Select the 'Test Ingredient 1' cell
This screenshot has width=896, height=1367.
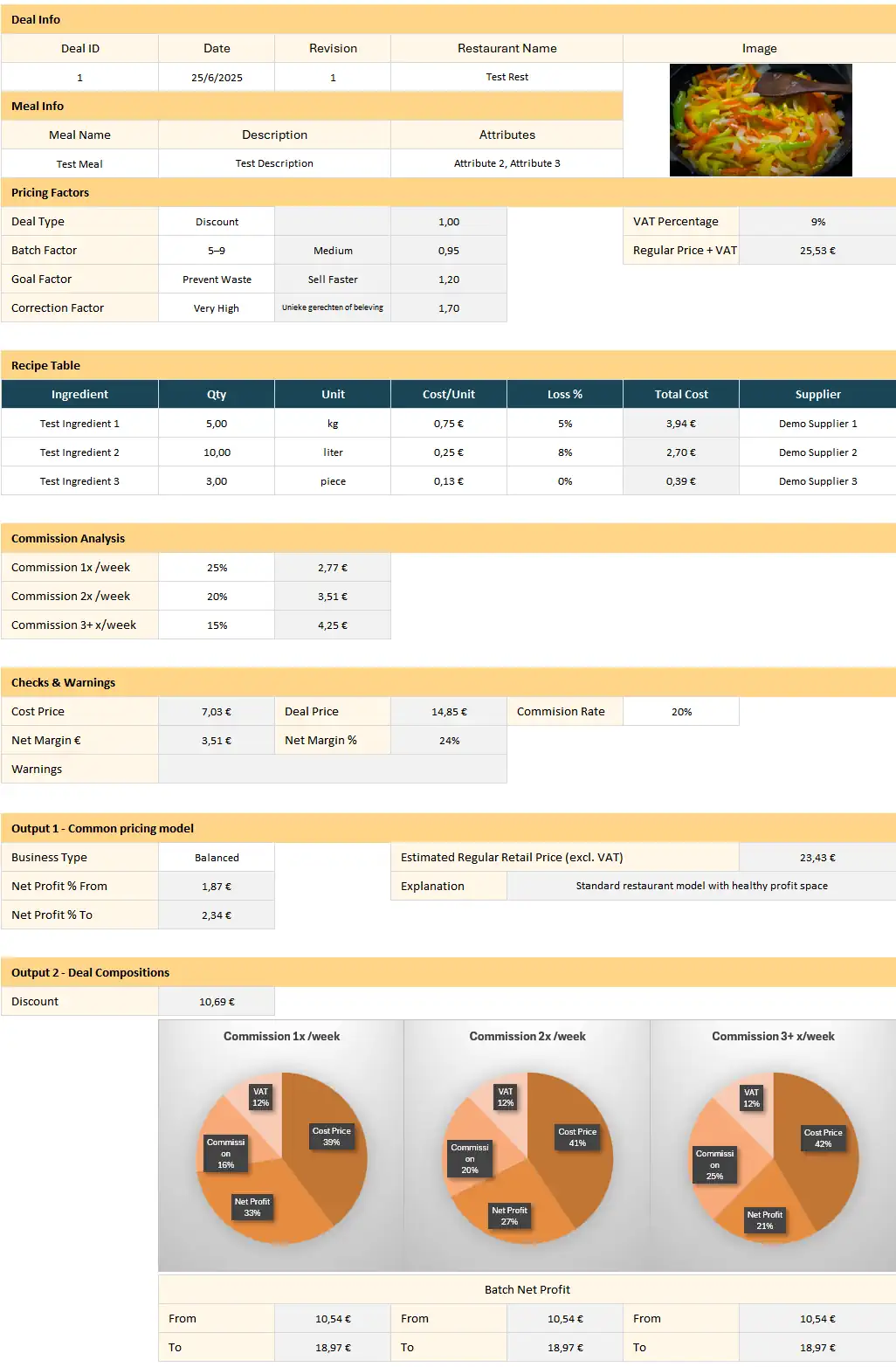click(79, 424)
